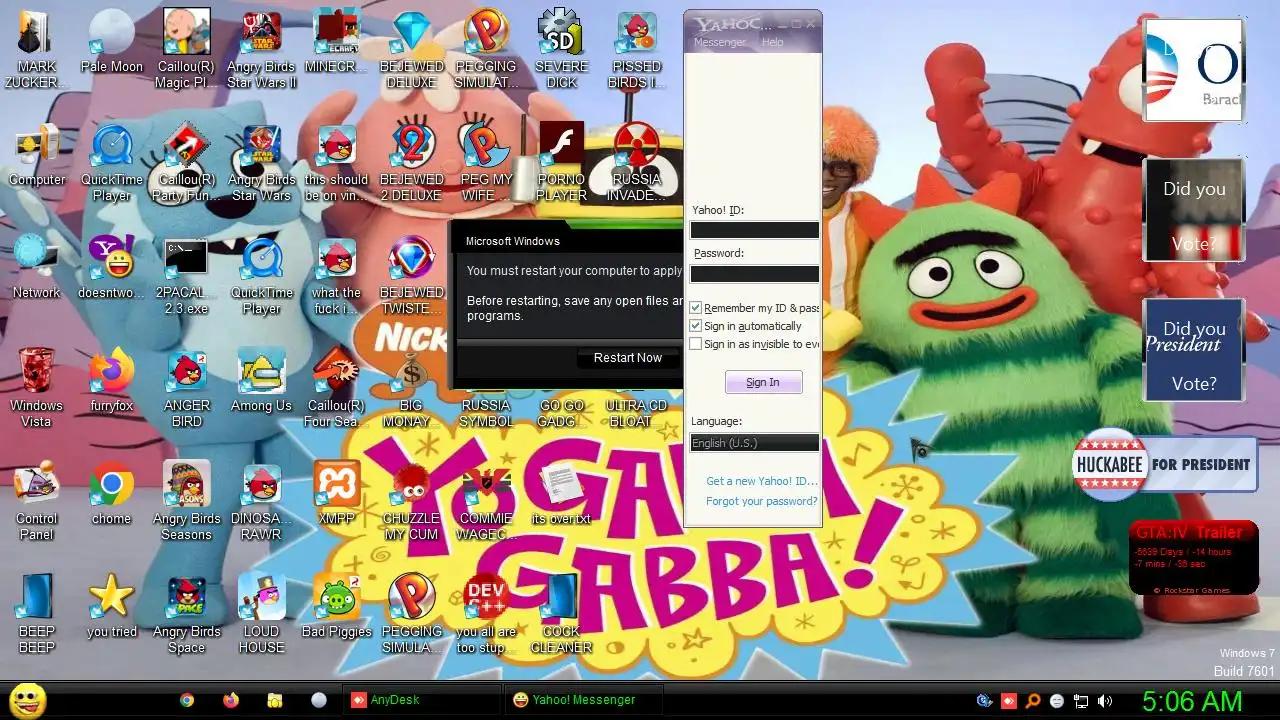Launch Chrome from the taskbar

tap(187, 701)
